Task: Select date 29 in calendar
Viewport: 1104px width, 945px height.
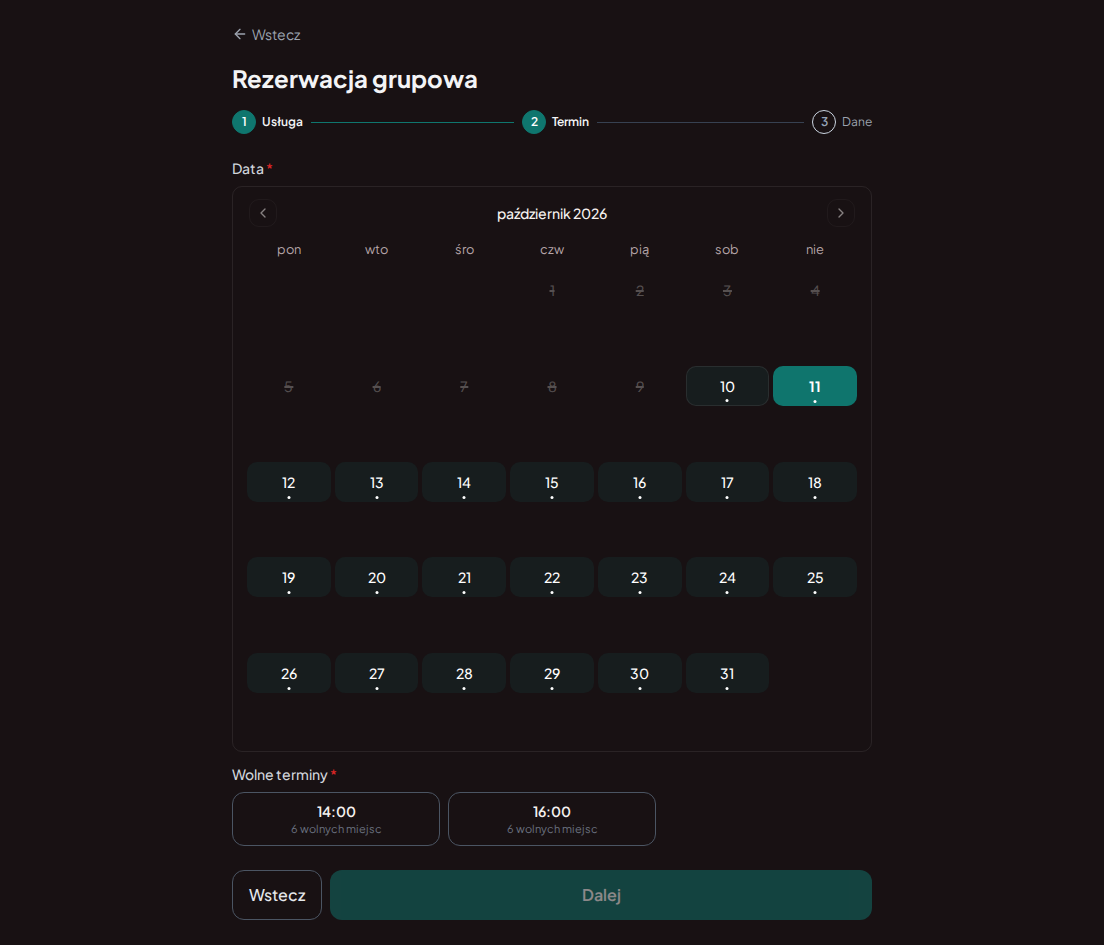Action: (552, 673)
